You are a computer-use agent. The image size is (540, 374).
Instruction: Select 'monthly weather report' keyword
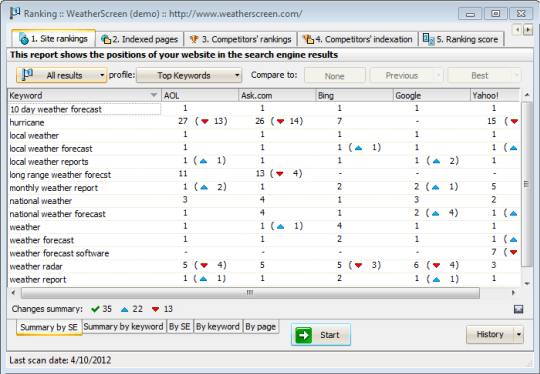pyautogui.click(x=54, y=188)
